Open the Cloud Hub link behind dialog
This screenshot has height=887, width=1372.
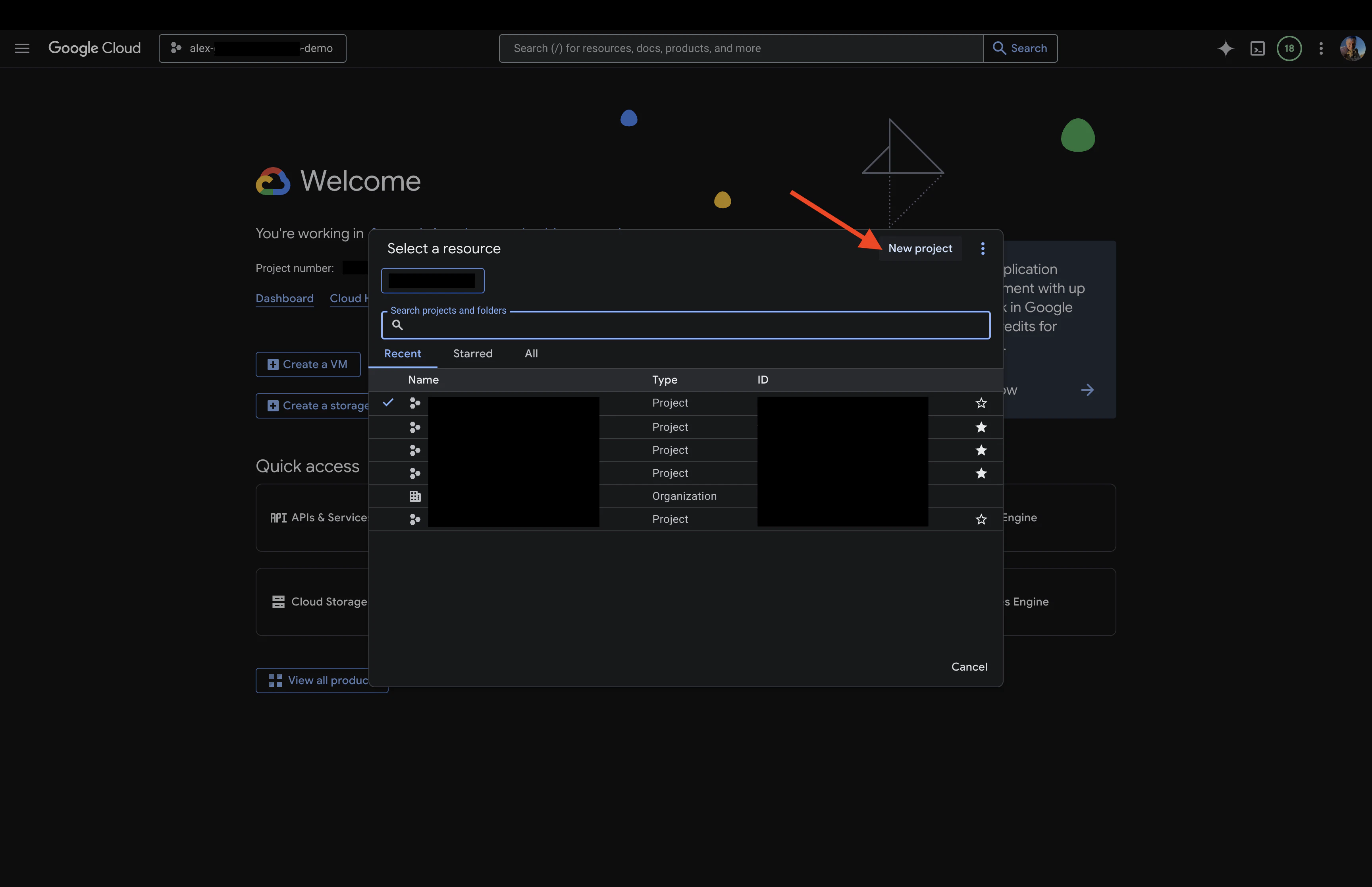[349, 298]
